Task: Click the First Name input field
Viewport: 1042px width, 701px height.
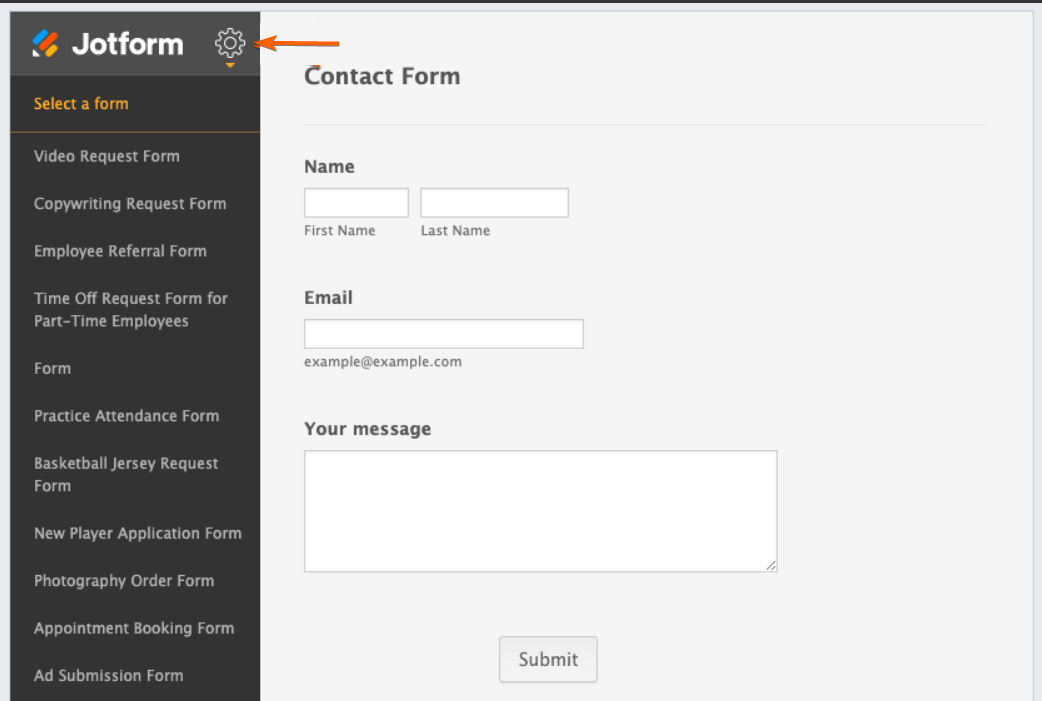Action: pos(356,203)
